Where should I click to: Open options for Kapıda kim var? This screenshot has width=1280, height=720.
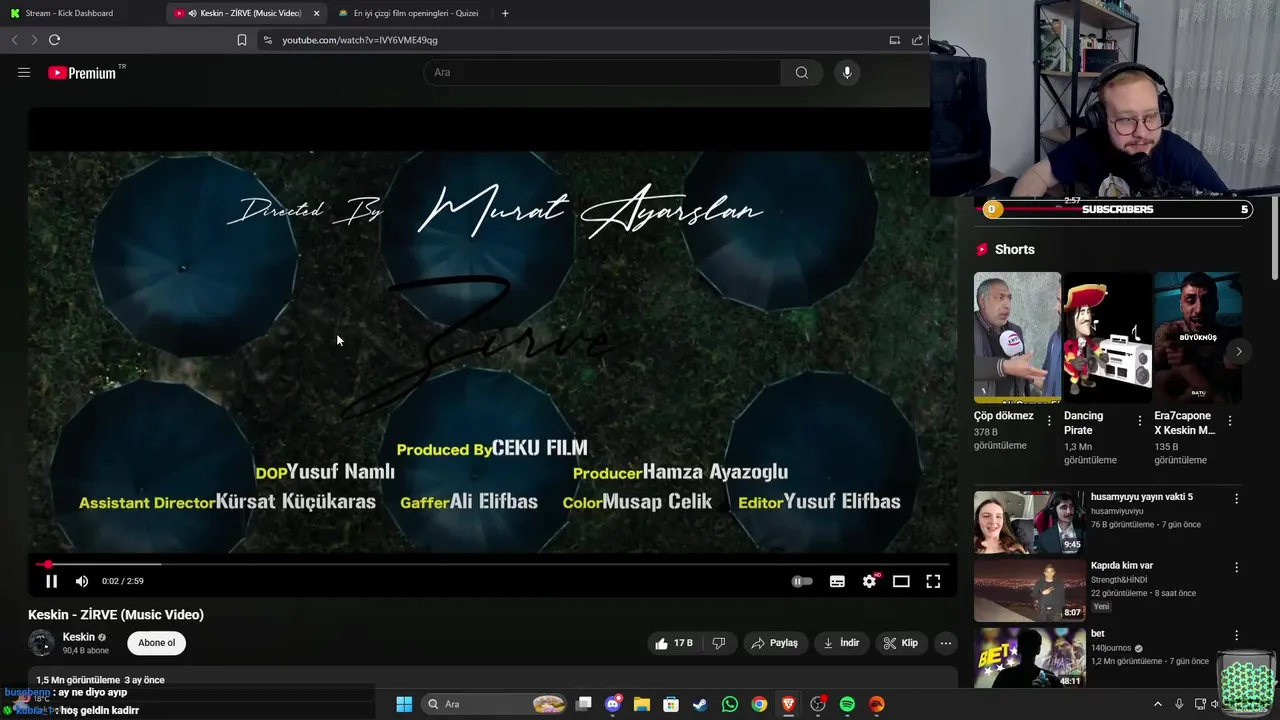pos(1236,567)
